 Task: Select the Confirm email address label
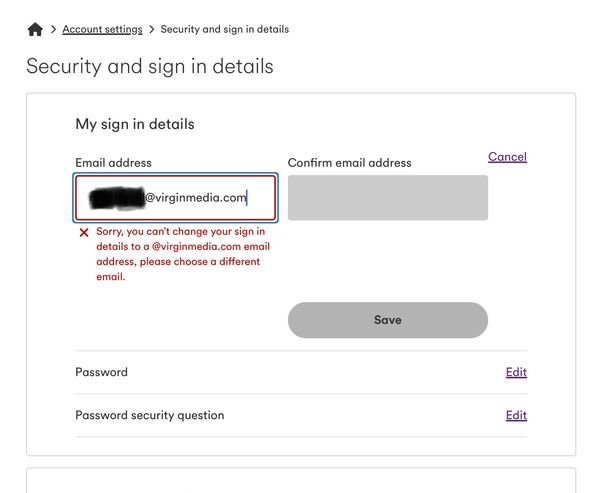click(x=349, y=163)
